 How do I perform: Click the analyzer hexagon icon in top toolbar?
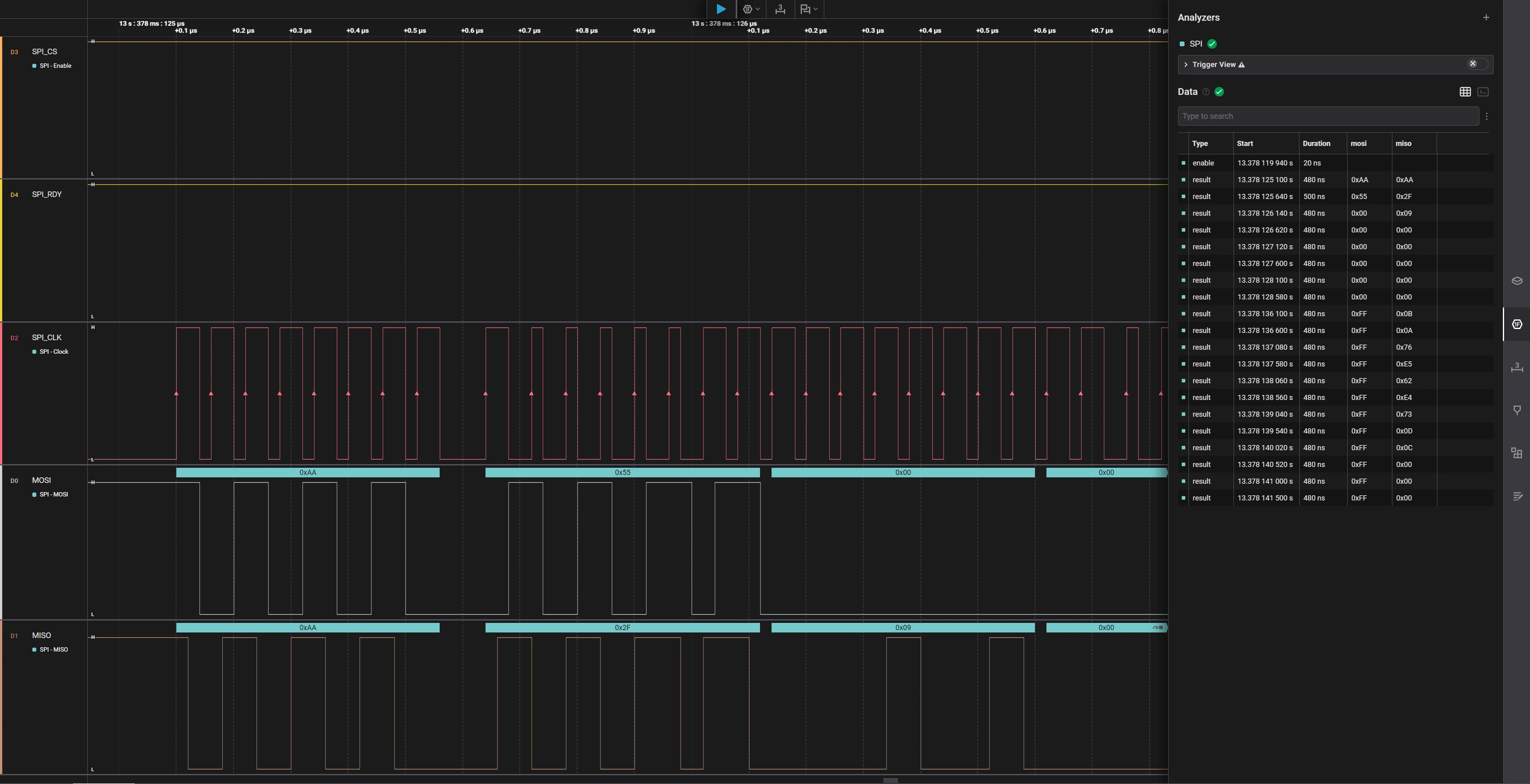(x=747, y=9)
